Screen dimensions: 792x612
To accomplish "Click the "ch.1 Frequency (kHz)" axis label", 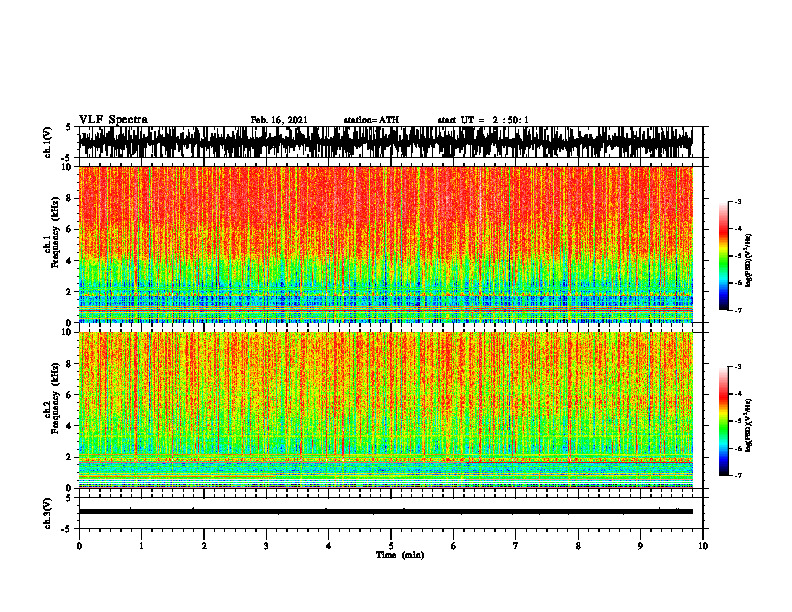I will click(51, 232).
